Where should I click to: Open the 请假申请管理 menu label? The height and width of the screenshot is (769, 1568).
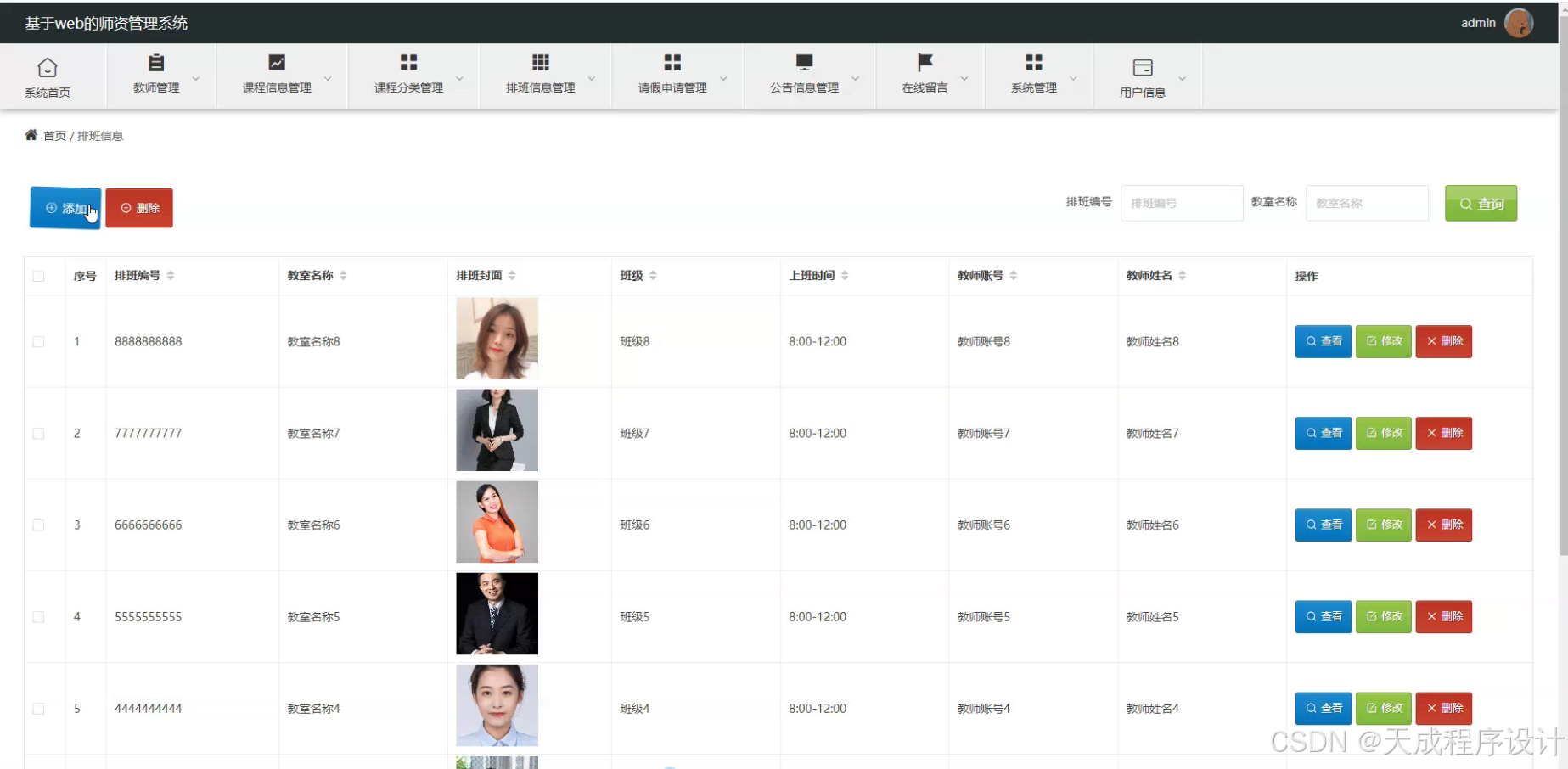672,87
